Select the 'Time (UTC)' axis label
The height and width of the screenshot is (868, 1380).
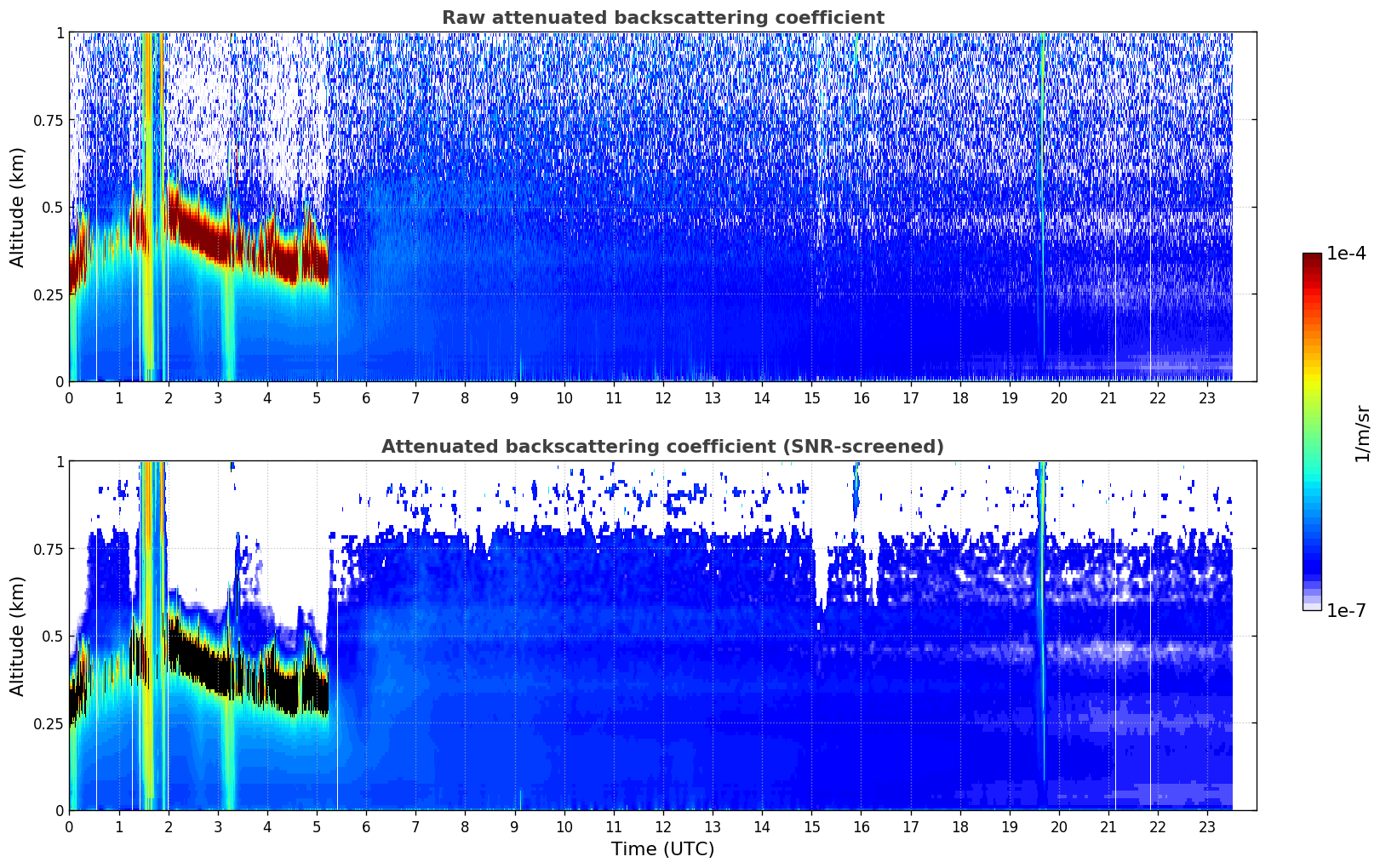click(x=662, y=849)
